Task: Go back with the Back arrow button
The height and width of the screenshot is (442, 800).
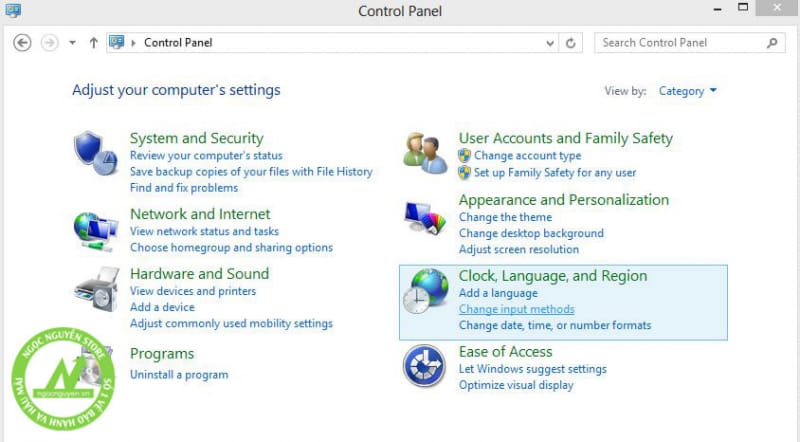Action: click(x=22, y=43)
